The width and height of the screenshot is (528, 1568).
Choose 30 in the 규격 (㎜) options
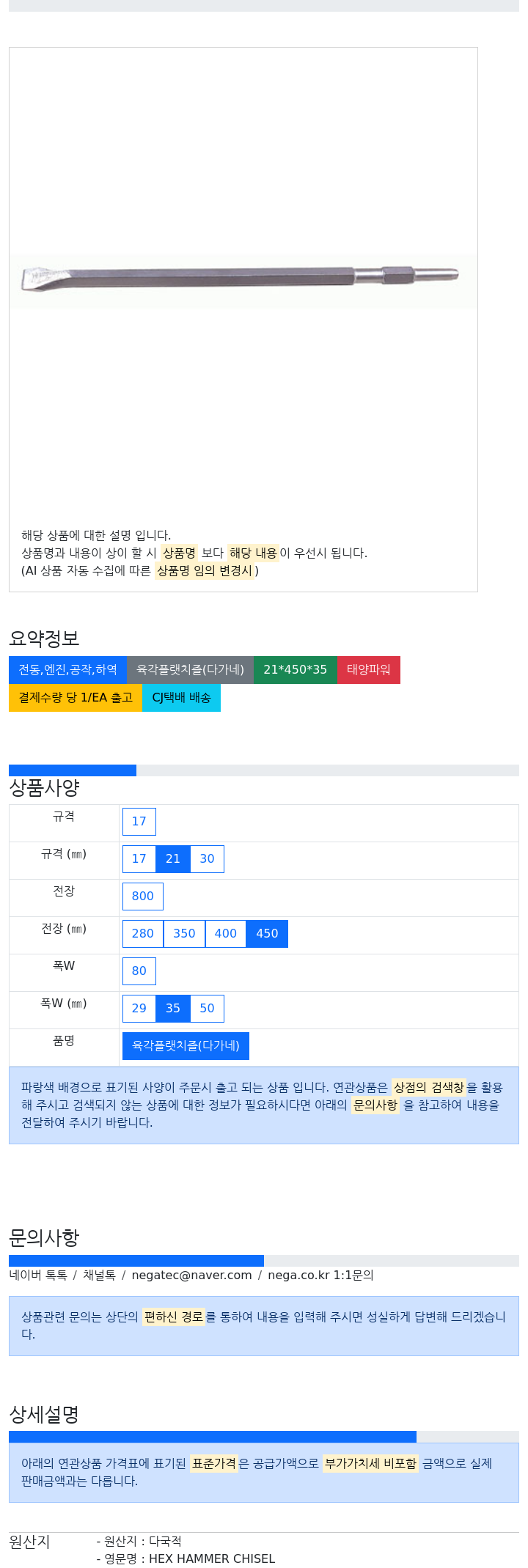pos(208,859)
